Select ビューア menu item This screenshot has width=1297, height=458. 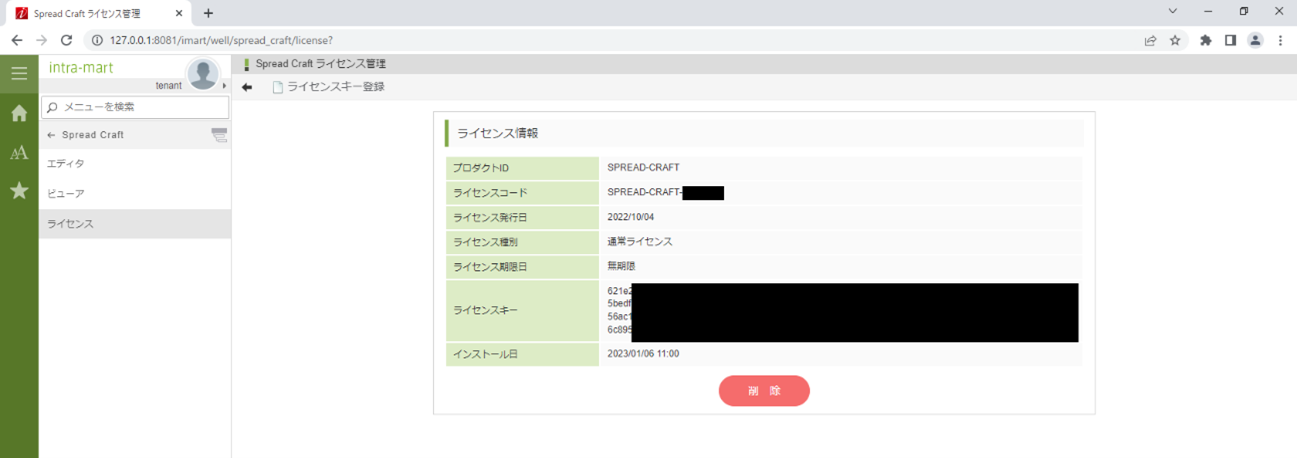66,194
